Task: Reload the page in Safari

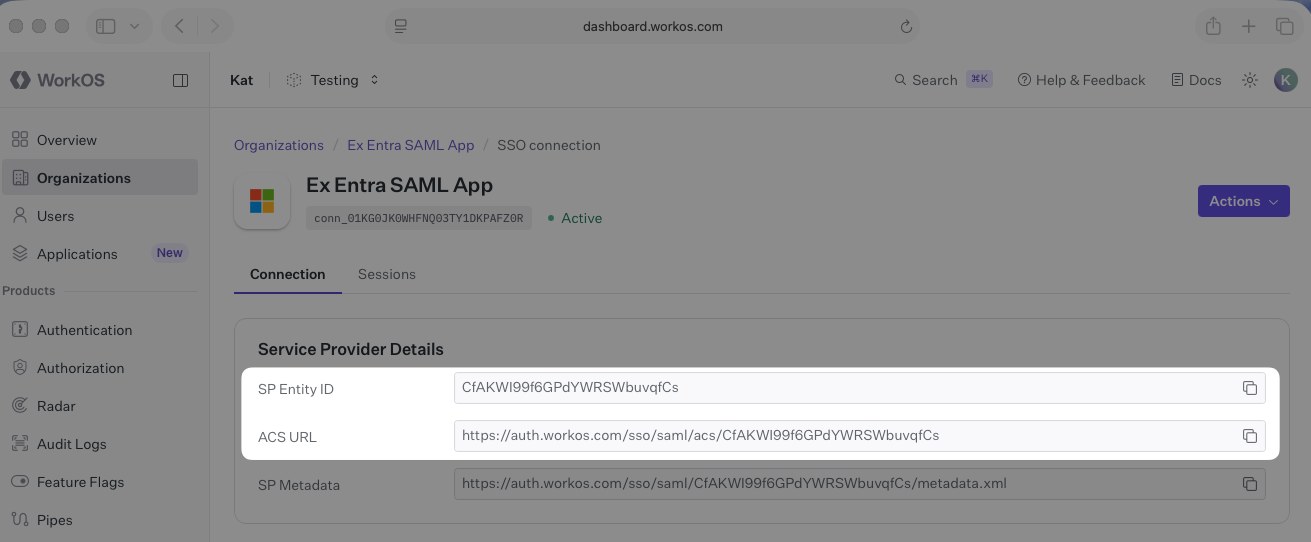Action: tap(907, 27)
